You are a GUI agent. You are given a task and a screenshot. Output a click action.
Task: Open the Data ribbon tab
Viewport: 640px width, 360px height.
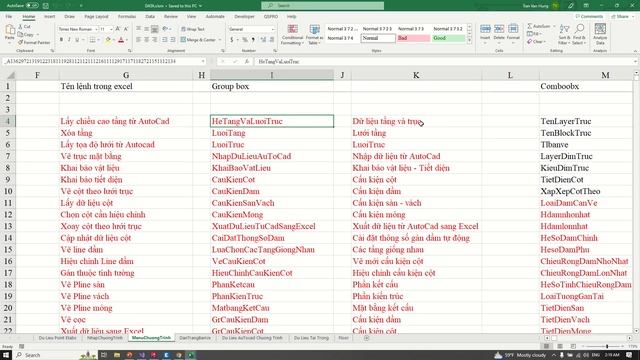(150, 17)
